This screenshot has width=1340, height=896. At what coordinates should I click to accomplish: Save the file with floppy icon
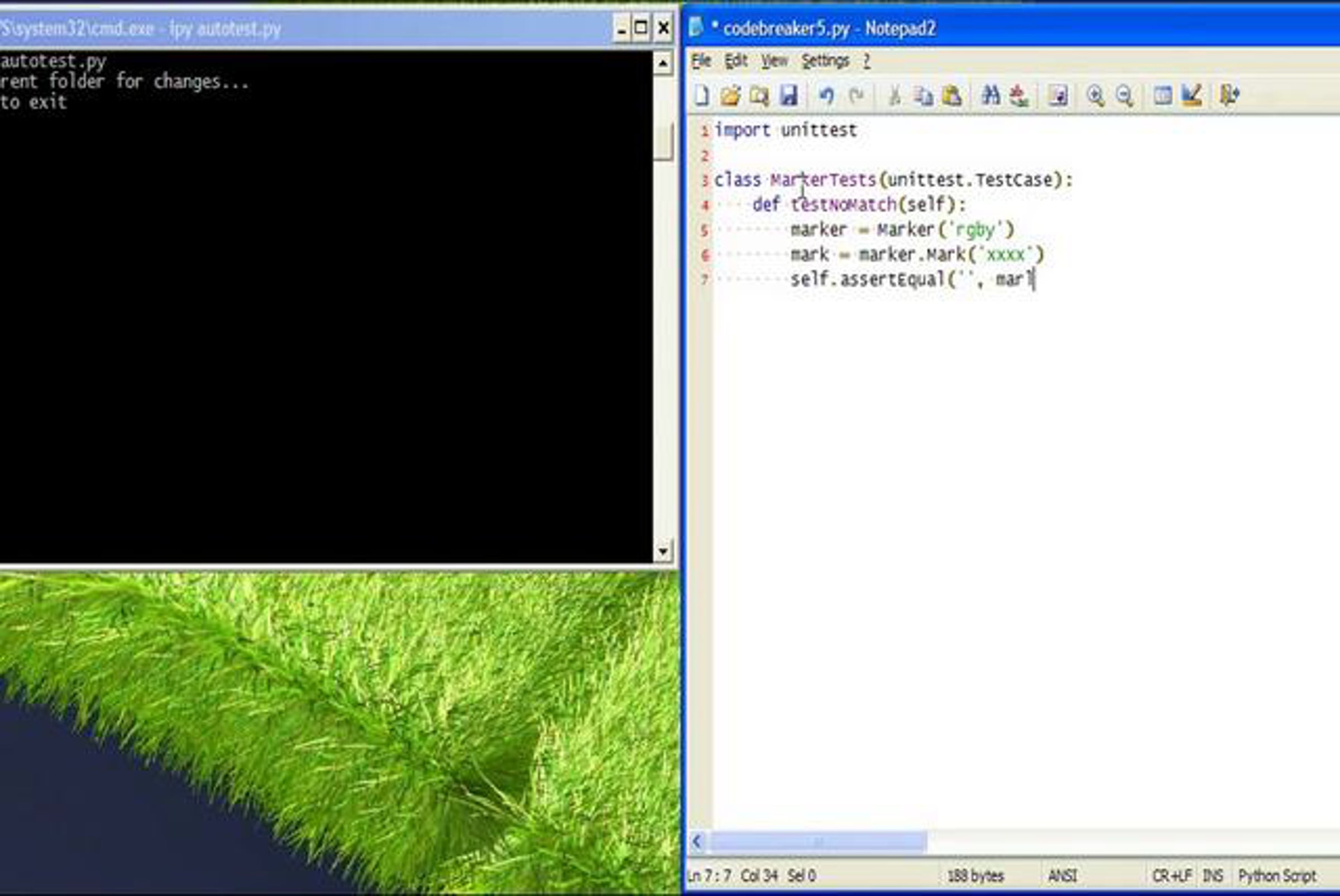(x=788, y=95)
